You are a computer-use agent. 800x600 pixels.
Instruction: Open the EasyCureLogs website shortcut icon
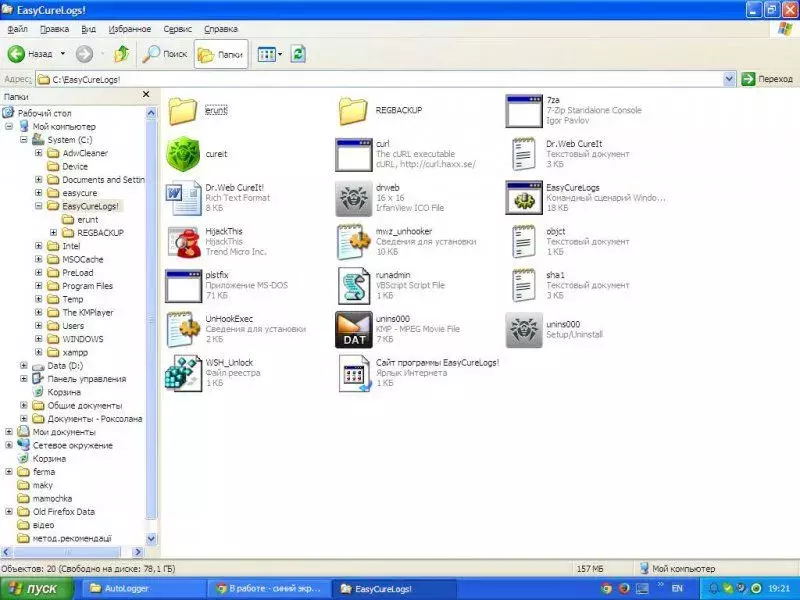pyautogui.click(x=355, y=373)
